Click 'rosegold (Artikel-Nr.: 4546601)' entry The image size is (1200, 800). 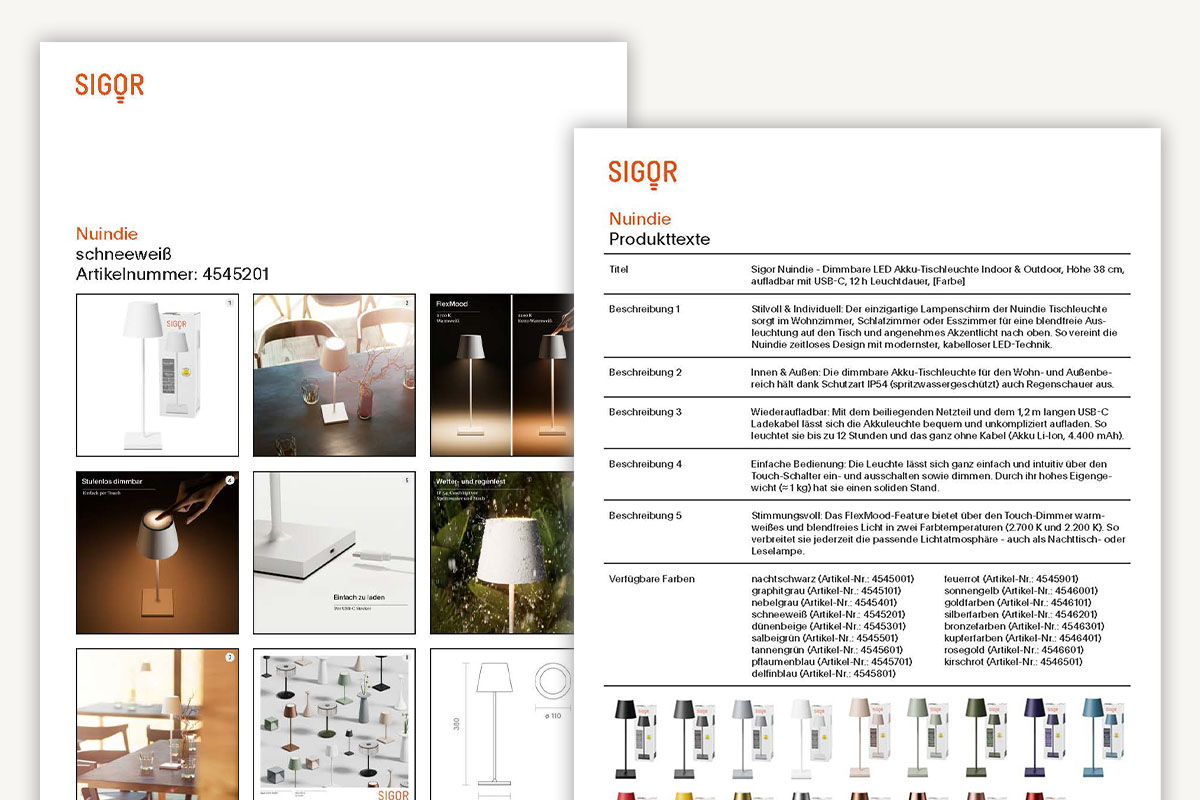[x=1014, y=650]
